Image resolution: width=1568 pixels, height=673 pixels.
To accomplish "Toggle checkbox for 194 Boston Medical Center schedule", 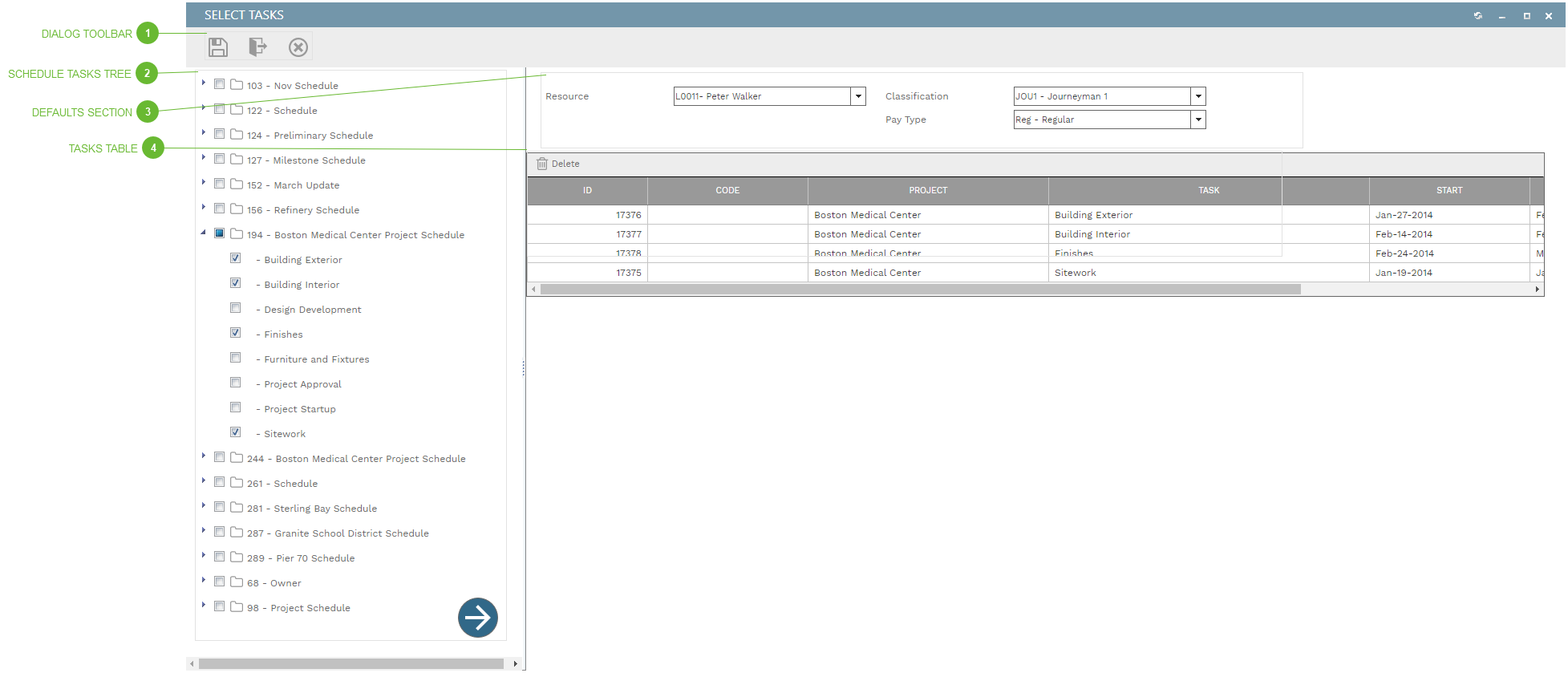I will pos(220,233).
